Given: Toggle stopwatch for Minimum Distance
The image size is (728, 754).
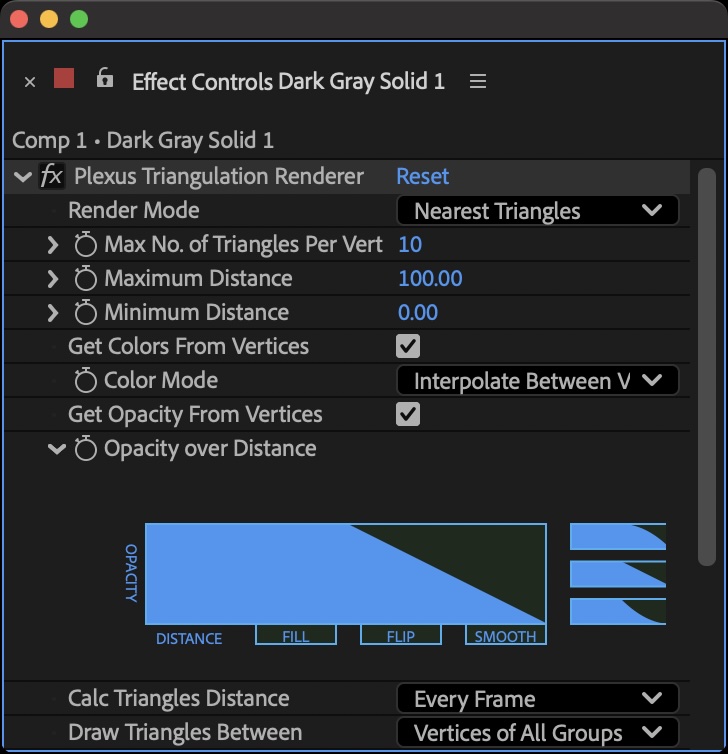Looking at the screenshot, I should 86,313.
